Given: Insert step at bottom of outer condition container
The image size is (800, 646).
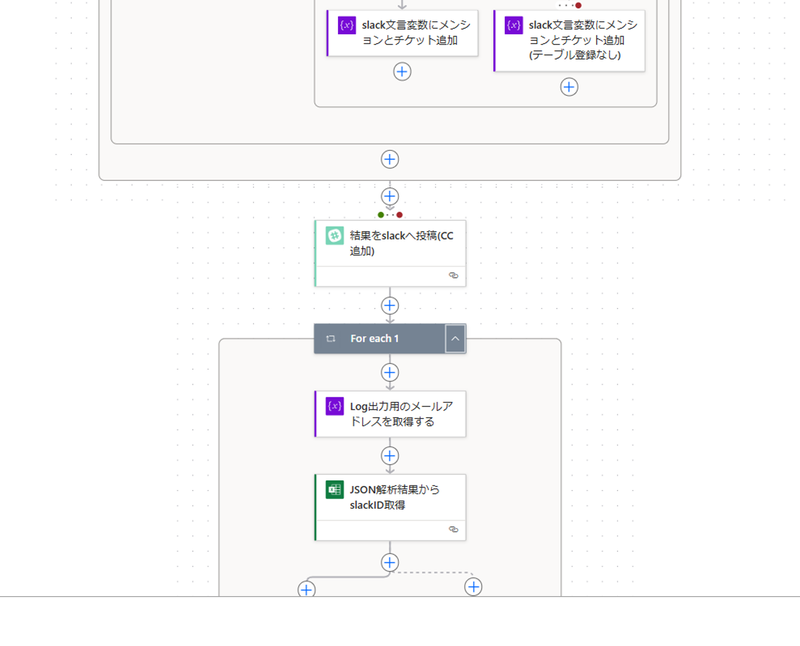Looking at the screenshot, I should [x=390, y=159].
